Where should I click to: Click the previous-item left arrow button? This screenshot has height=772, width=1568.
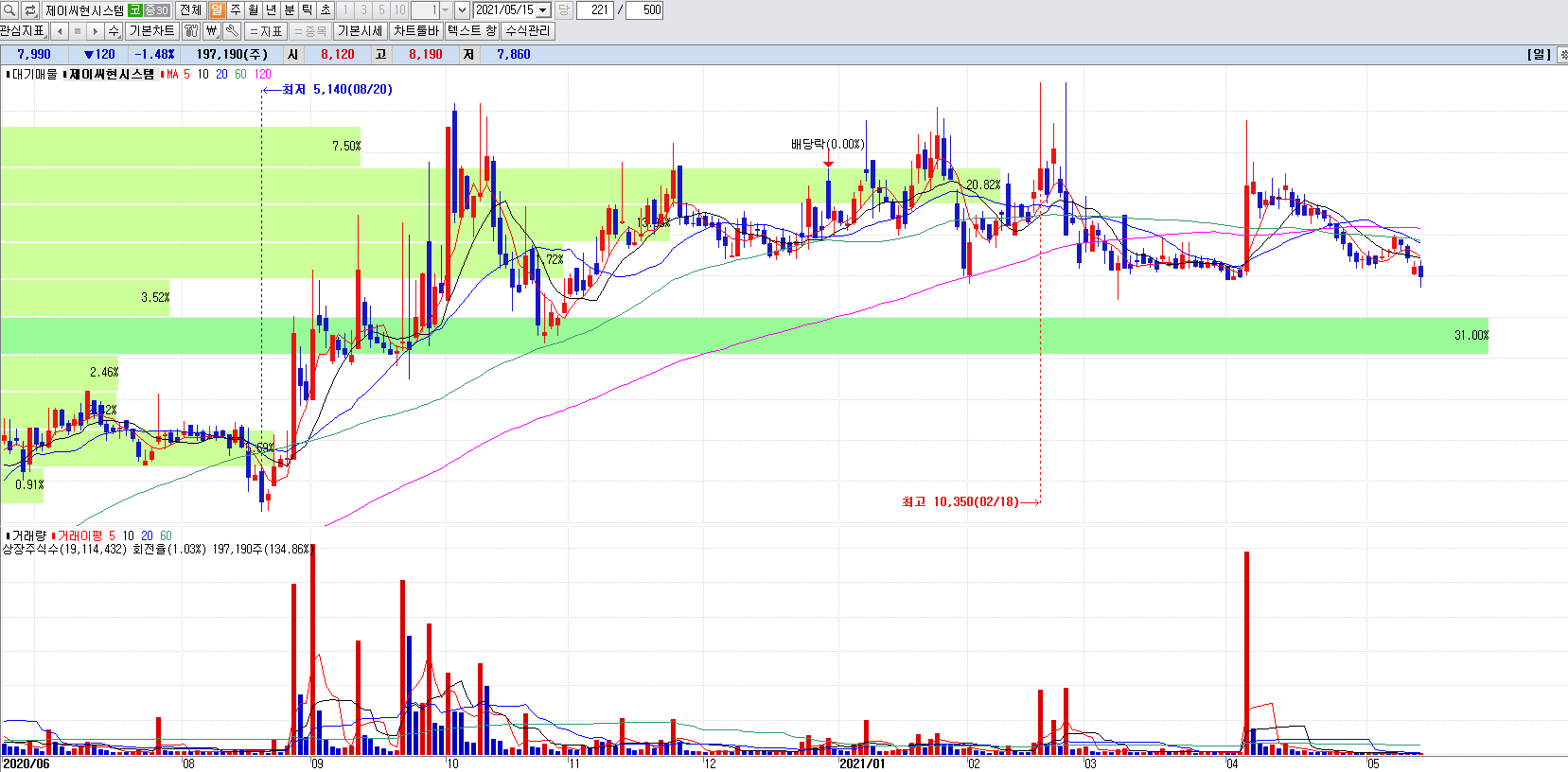[60, 30]
